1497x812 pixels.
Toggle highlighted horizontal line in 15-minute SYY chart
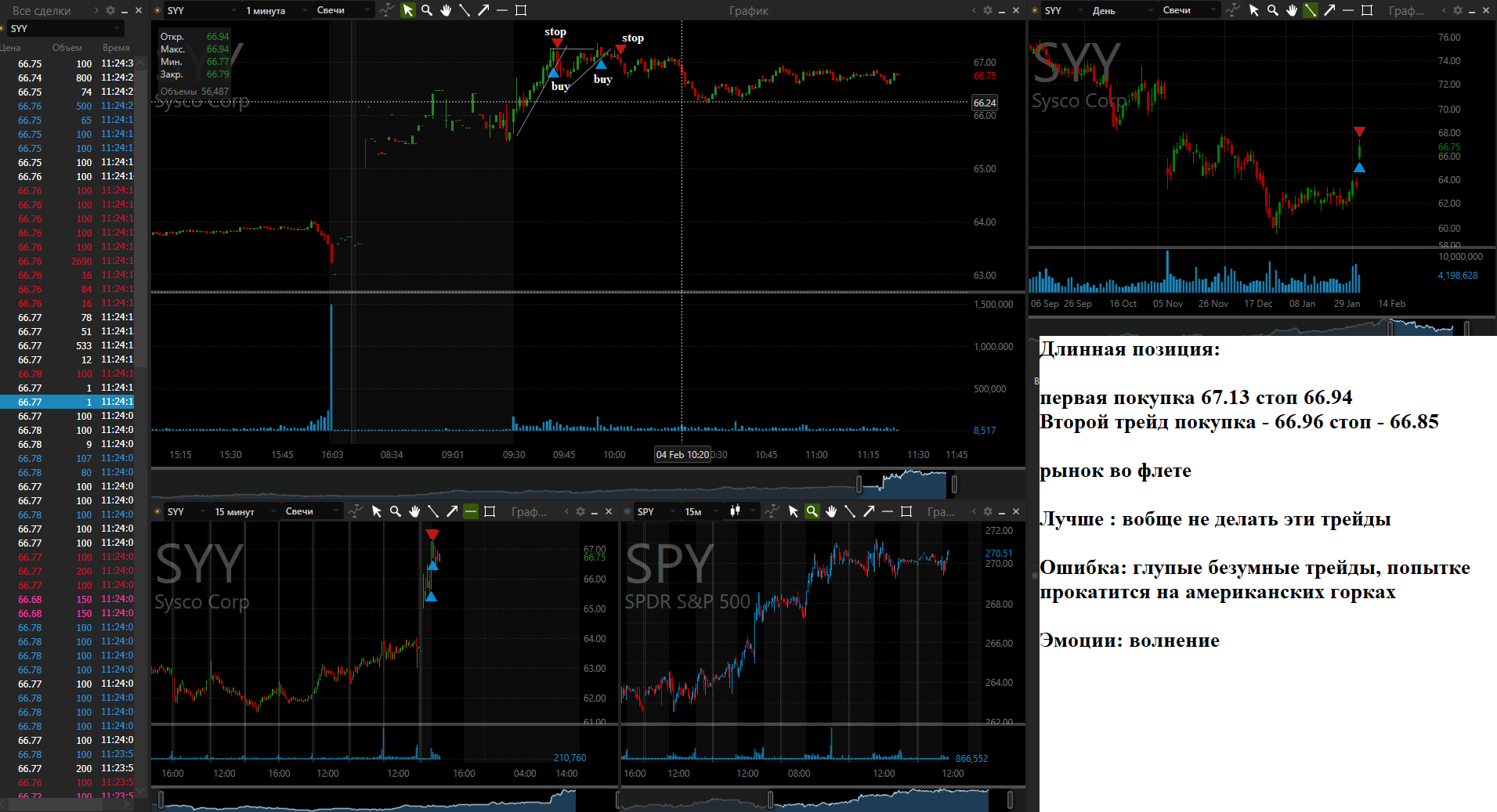(471, 511)
